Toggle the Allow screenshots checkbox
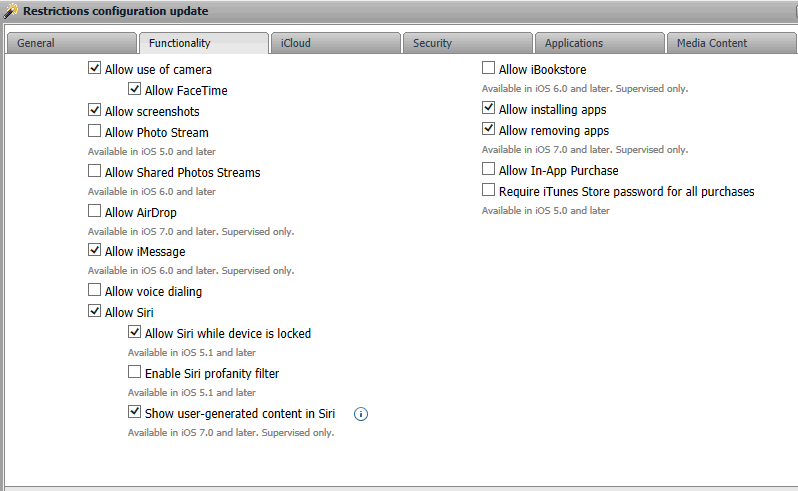 [95, 111]
